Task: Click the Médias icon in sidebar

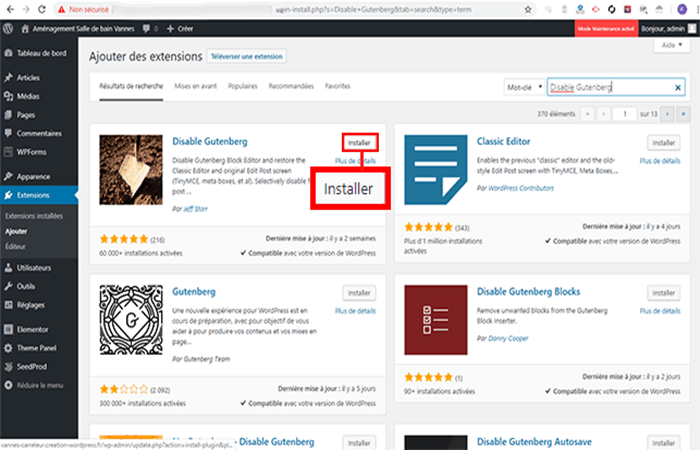Action: coord(8,96)
